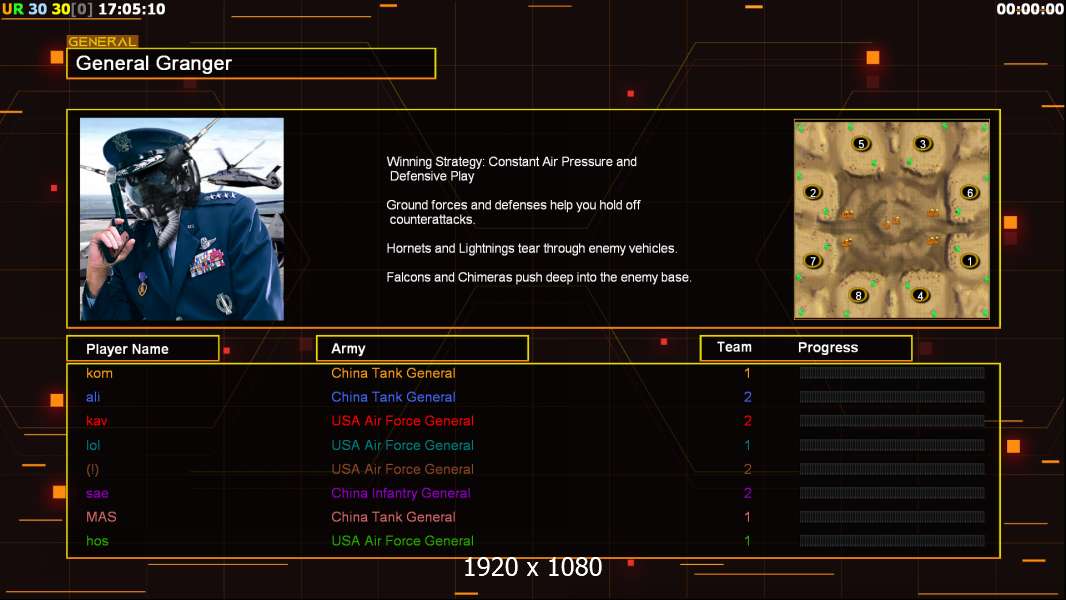Click team number 2 in sae's row
The height and width of the screenshot is (600, 1066).
tap(747, 493)
